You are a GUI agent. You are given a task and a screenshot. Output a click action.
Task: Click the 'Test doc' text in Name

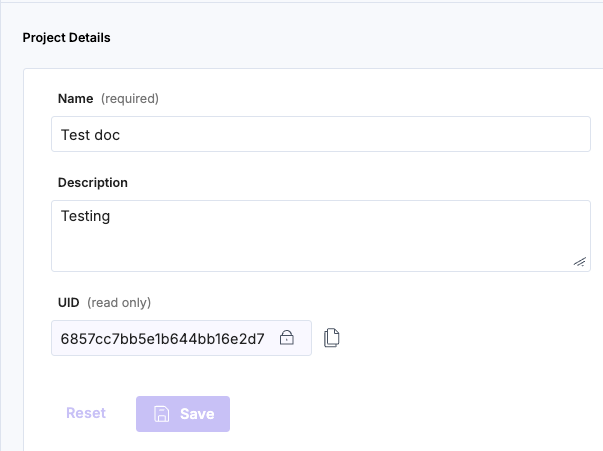pyautogui.click(x=90, y=134)
